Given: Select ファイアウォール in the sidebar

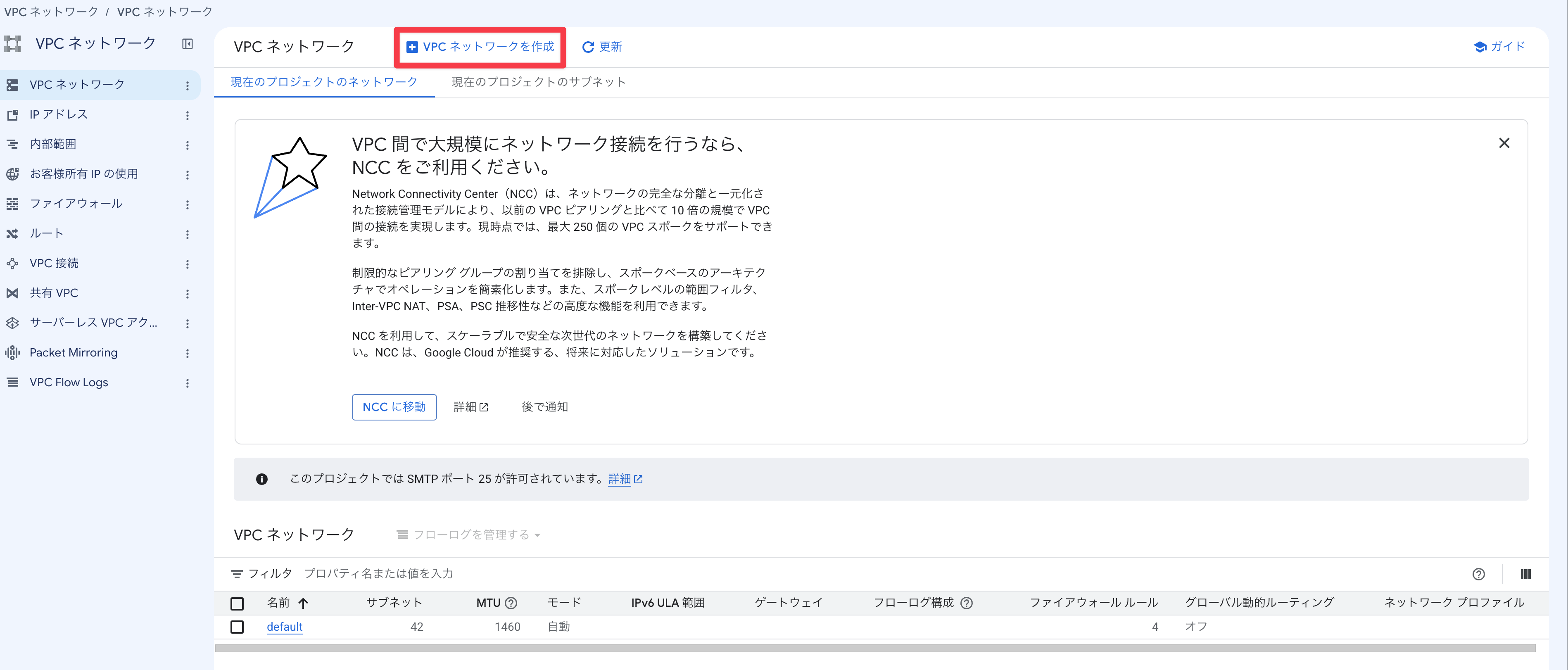Looking at the screenshot, I should coord(76,204).
